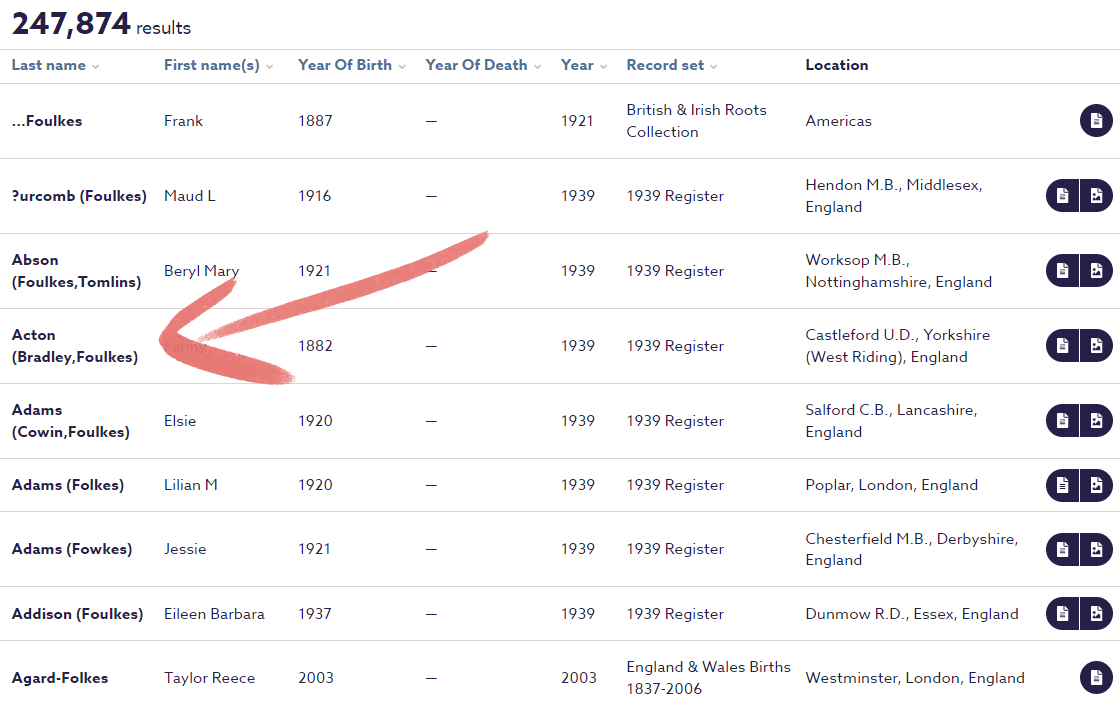Viewport: 1120px width, 709px height.
Task: Click Salford C.B., Lancashire location
Action: [x=891, y=421]
